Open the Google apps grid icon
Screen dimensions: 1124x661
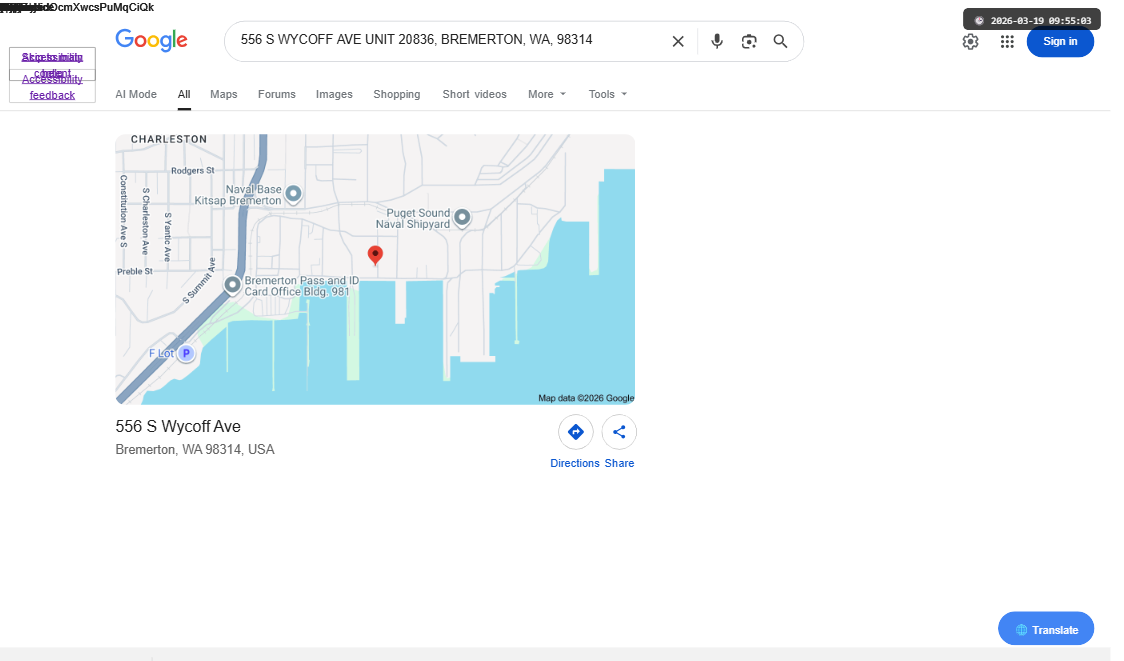tap(1007, 42)
